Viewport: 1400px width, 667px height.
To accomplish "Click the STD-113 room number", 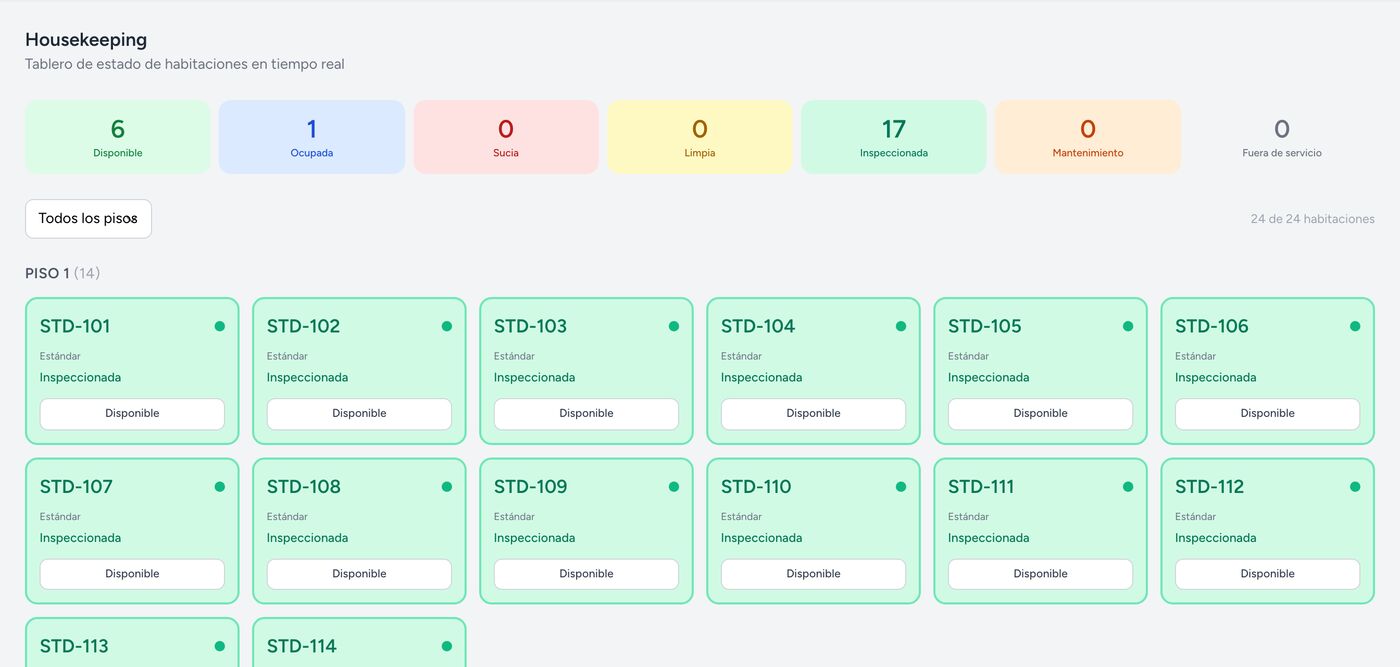I will coord(74,646).
